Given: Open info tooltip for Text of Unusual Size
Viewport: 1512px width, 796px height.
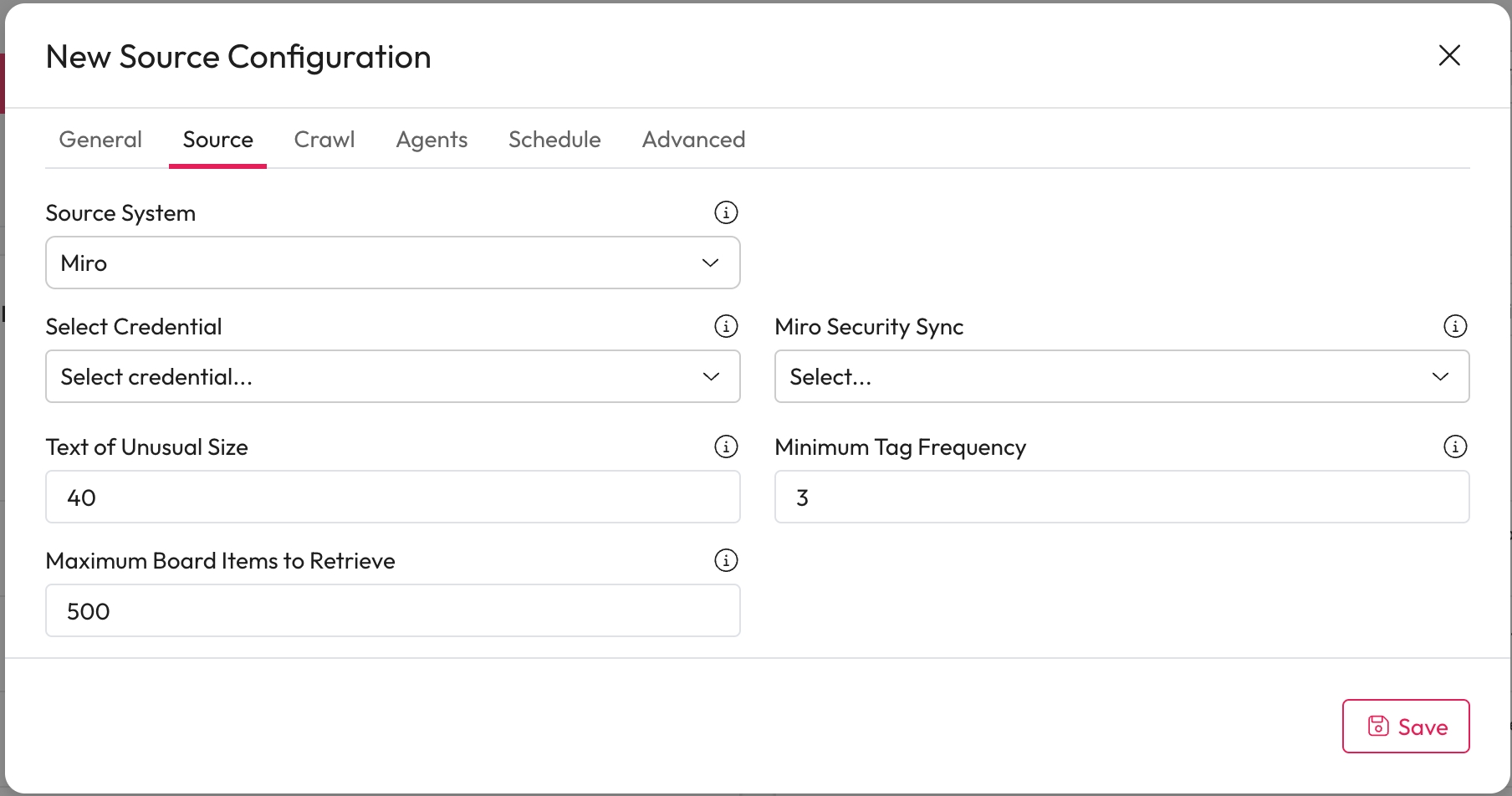Looking at the screenshot, I should [x=726, y=446].
